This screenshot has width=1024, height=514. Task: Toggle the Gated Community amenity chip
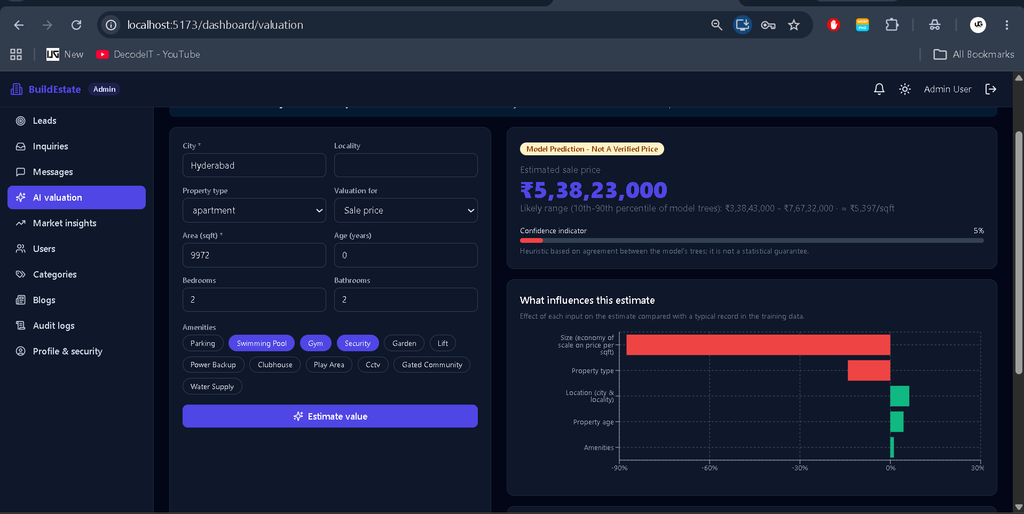432,364
